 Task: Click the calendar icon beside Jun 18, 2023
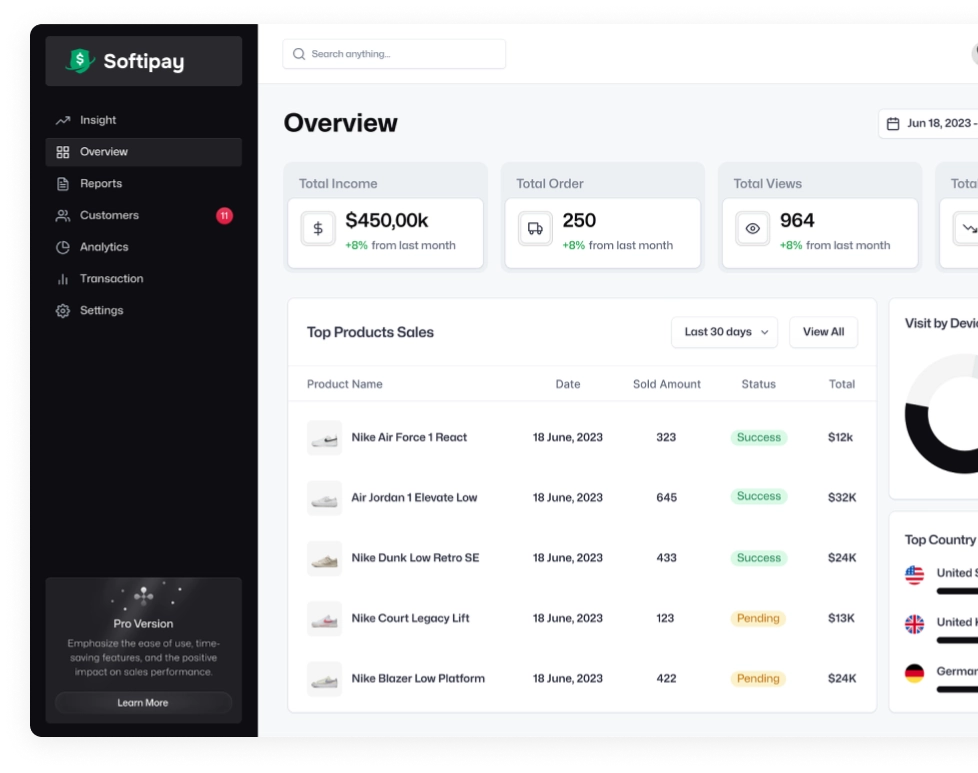[893, 124]
